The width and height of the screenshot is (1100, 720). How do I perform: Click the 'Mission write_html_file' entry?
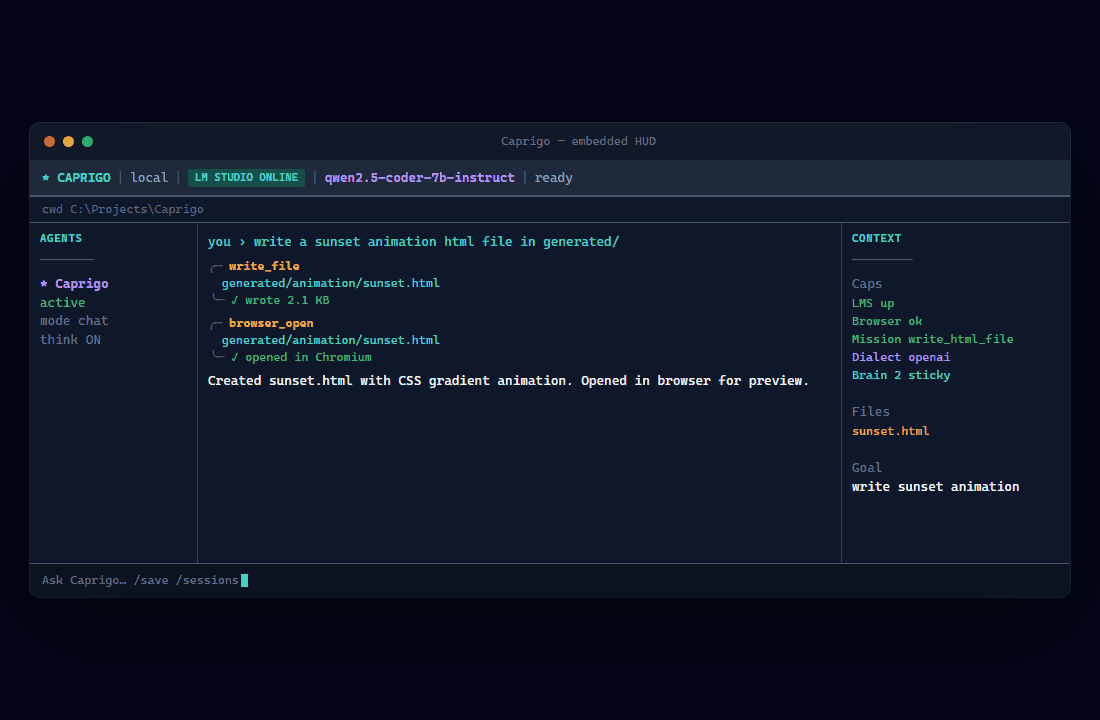[x=932, y=339]
